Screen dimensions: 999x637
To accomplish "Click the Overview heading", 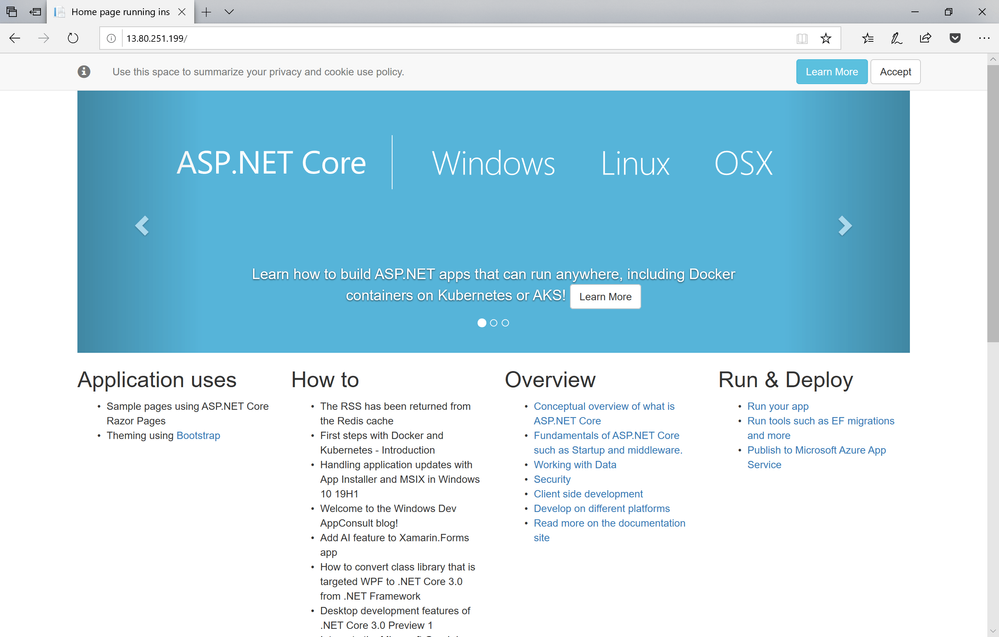I will (x=550, y=380).
